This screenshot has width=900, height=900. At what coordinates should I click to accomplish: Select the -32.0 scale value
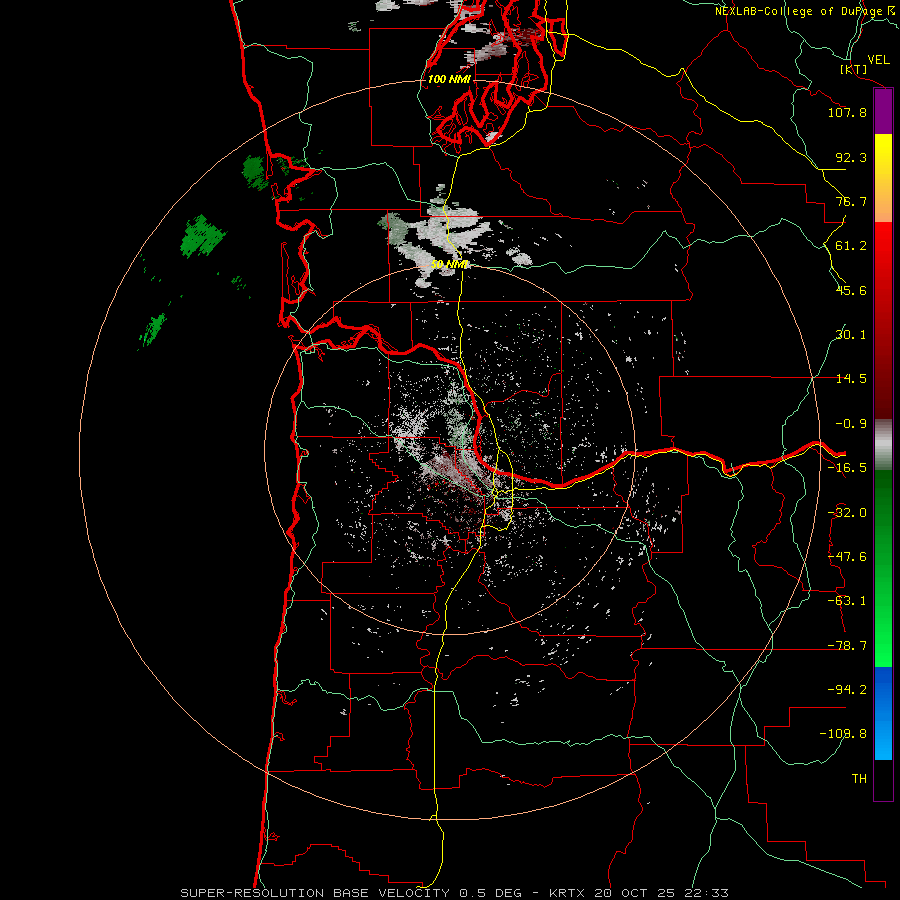(847, 513)
